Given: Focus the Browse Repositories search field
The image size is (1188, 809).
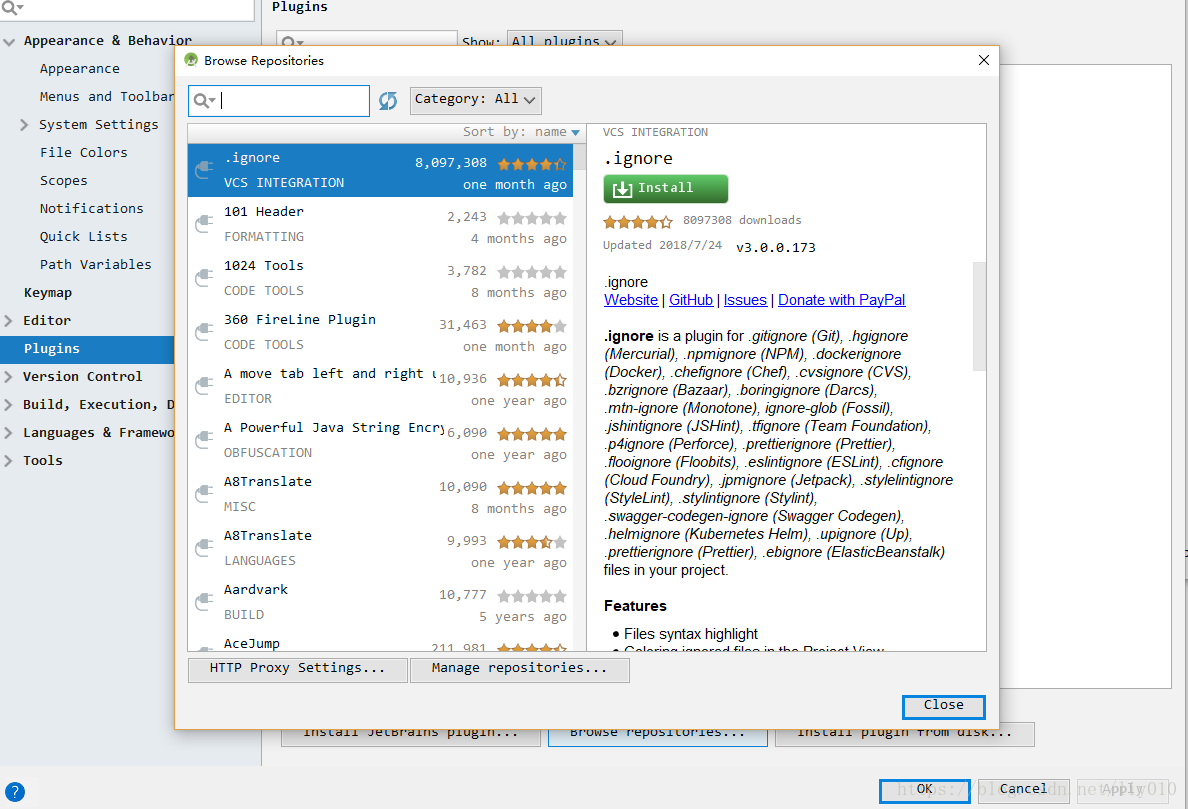Looking at the screenshot, I should [x=292, y=101].
